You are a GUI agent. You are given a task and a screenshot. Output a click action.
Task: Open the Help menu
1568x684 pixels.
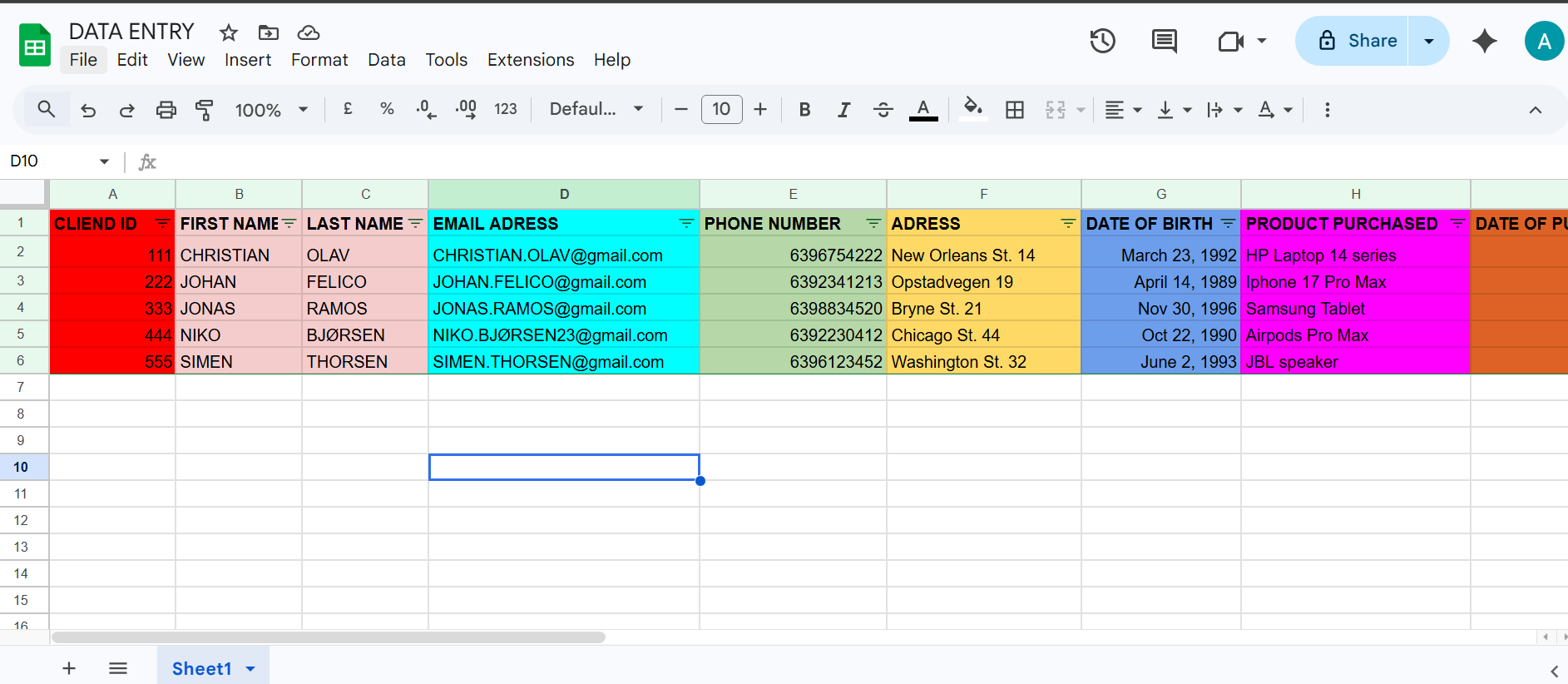click(612, 60)
